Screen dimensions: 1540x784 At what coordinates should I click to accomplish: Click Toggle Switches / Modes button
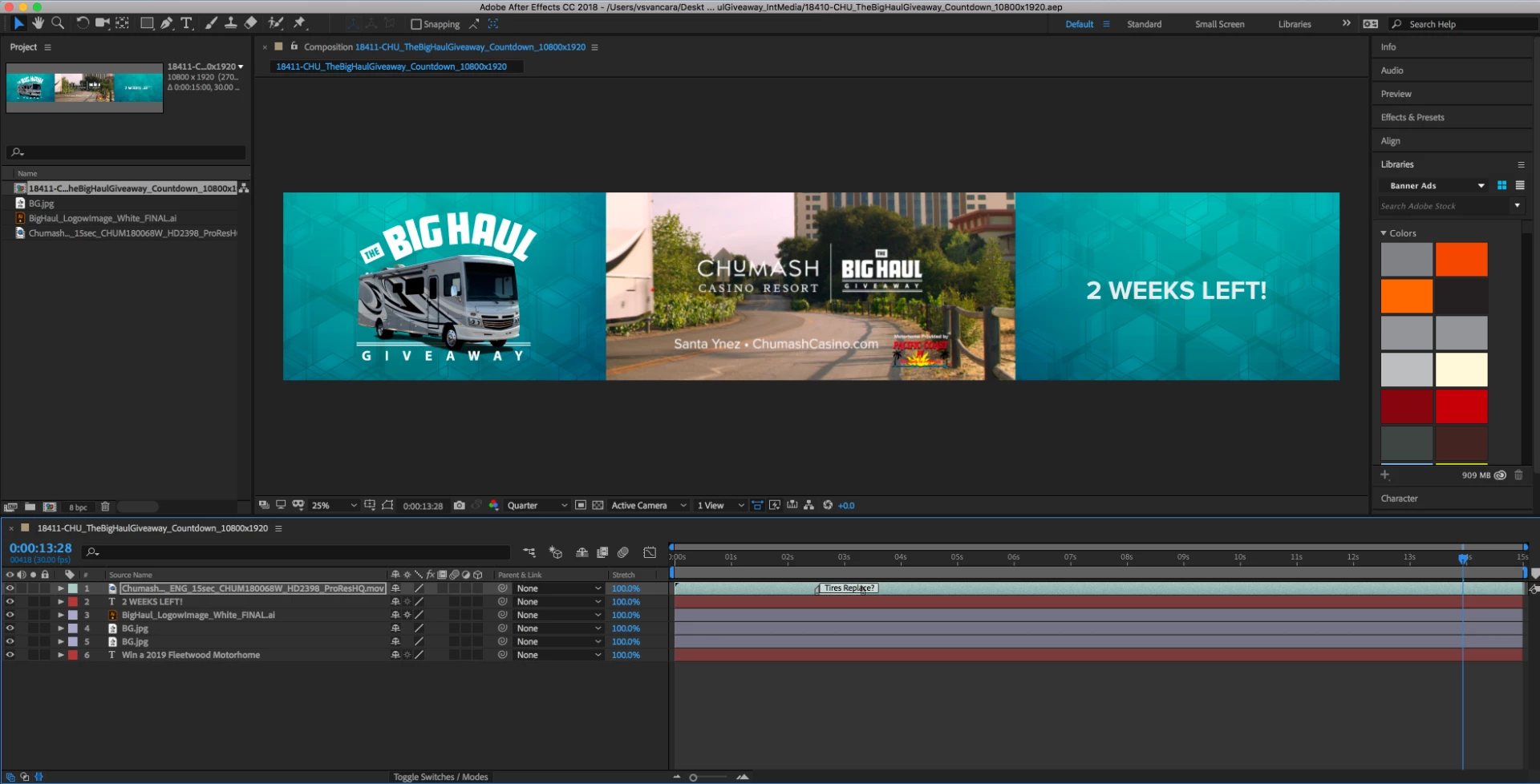440,777
